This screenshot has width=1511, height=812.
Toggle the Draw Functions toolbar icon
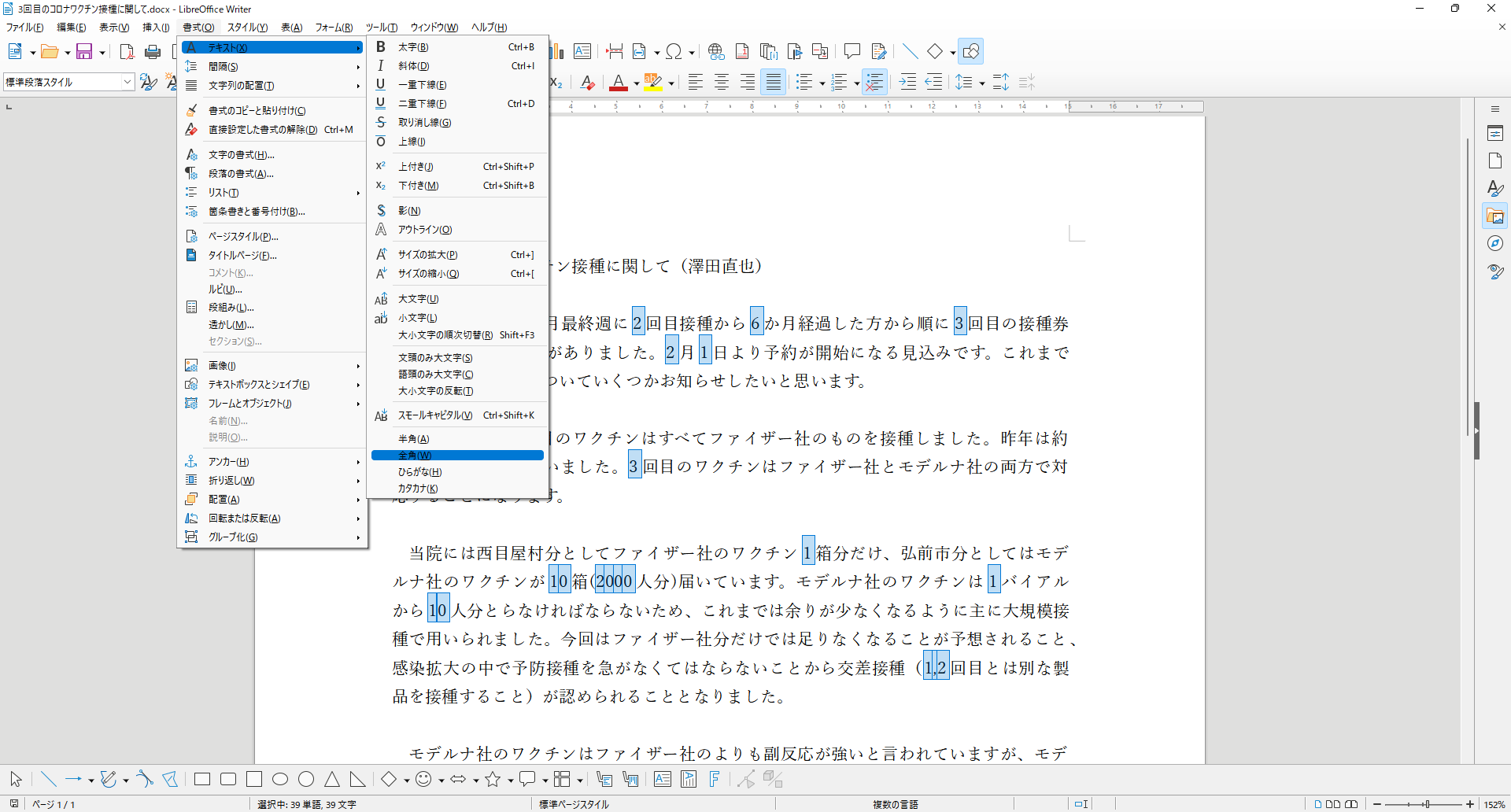pos(970,52)
